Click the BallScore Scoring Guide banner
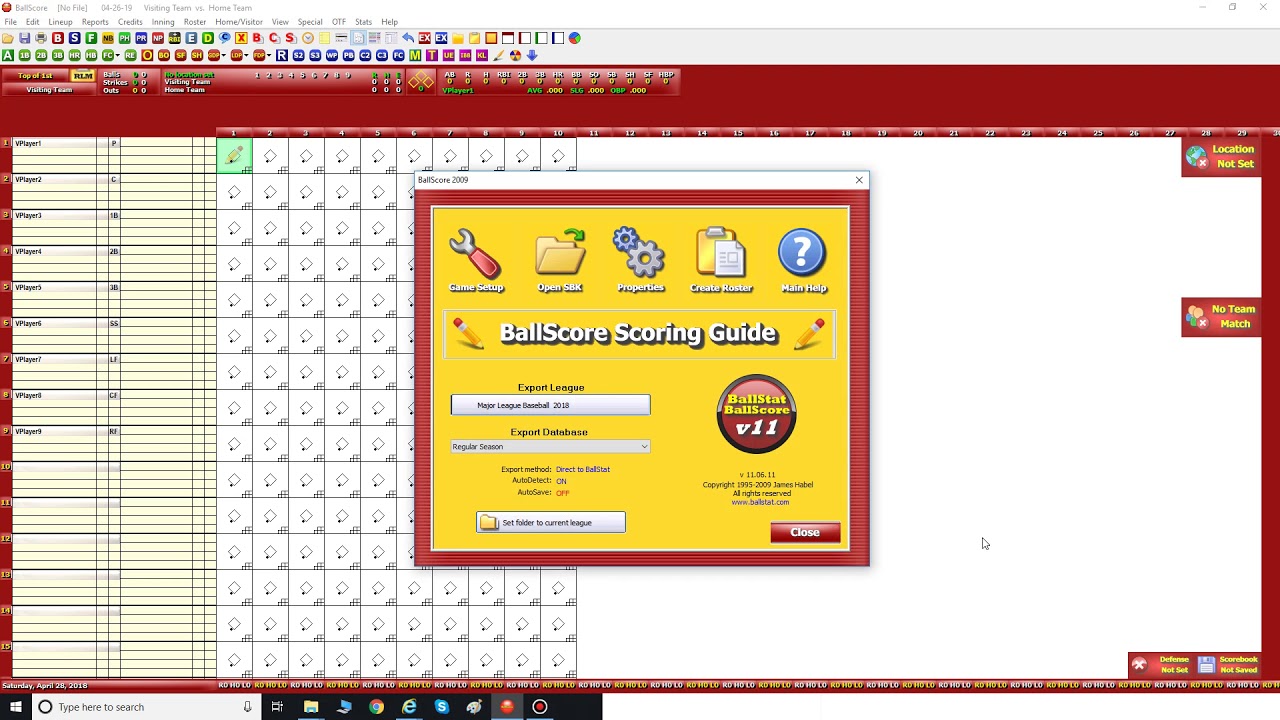This screenshot has width=1280, height=720. (x=639, y=334)
